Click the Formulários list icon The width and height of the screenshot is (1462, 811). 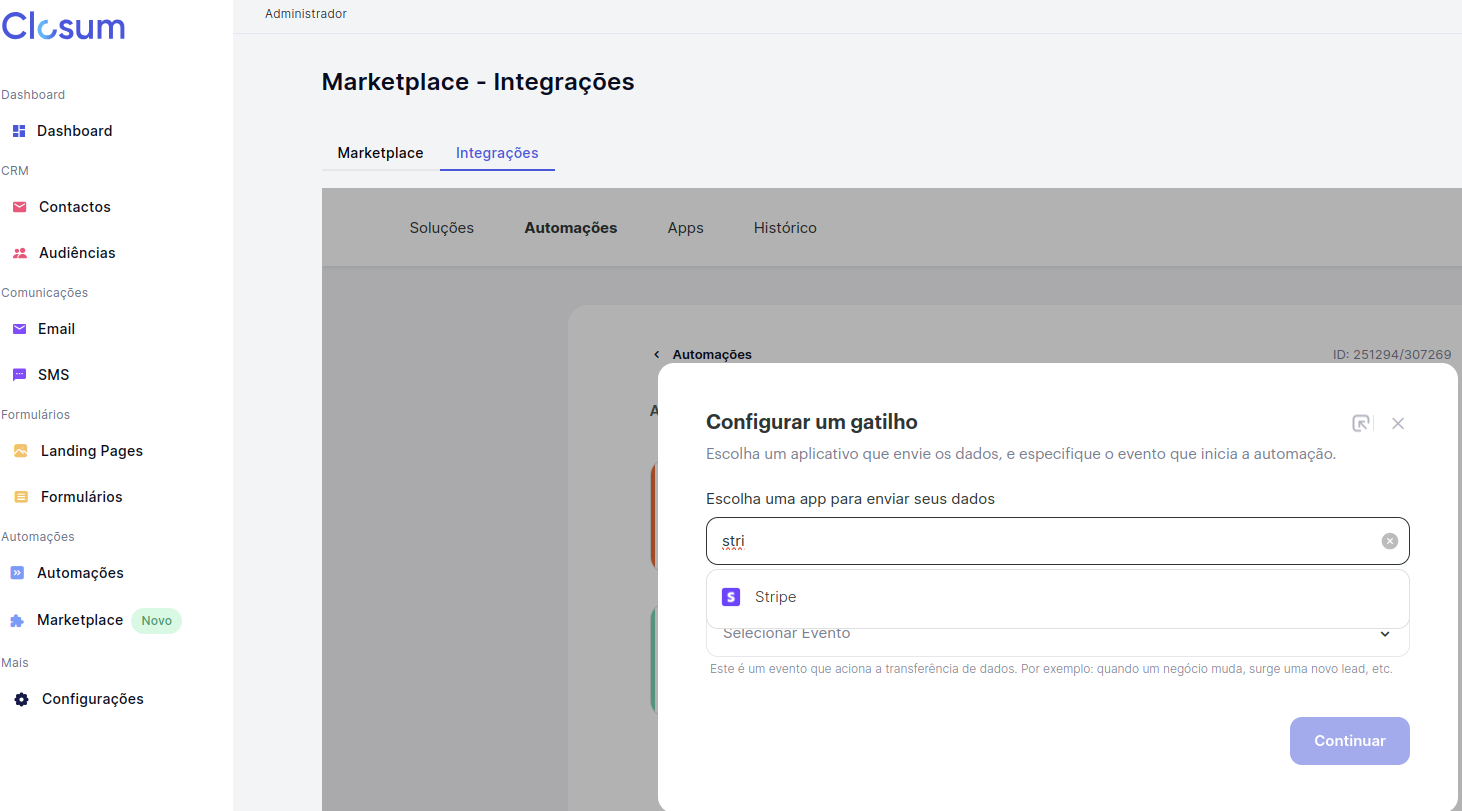(x=21, y=497)
